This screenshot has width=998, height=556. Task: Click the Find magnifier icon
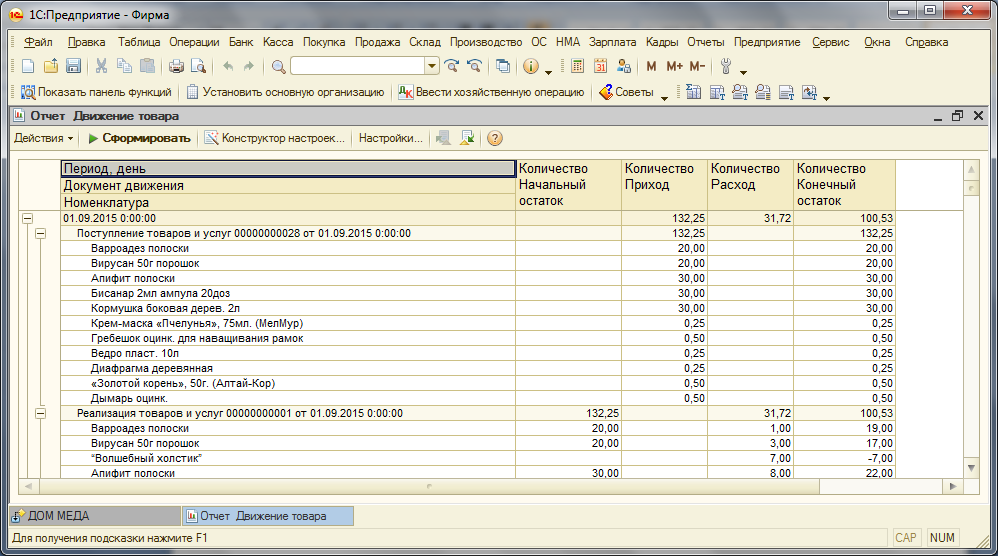coord(278,66)
